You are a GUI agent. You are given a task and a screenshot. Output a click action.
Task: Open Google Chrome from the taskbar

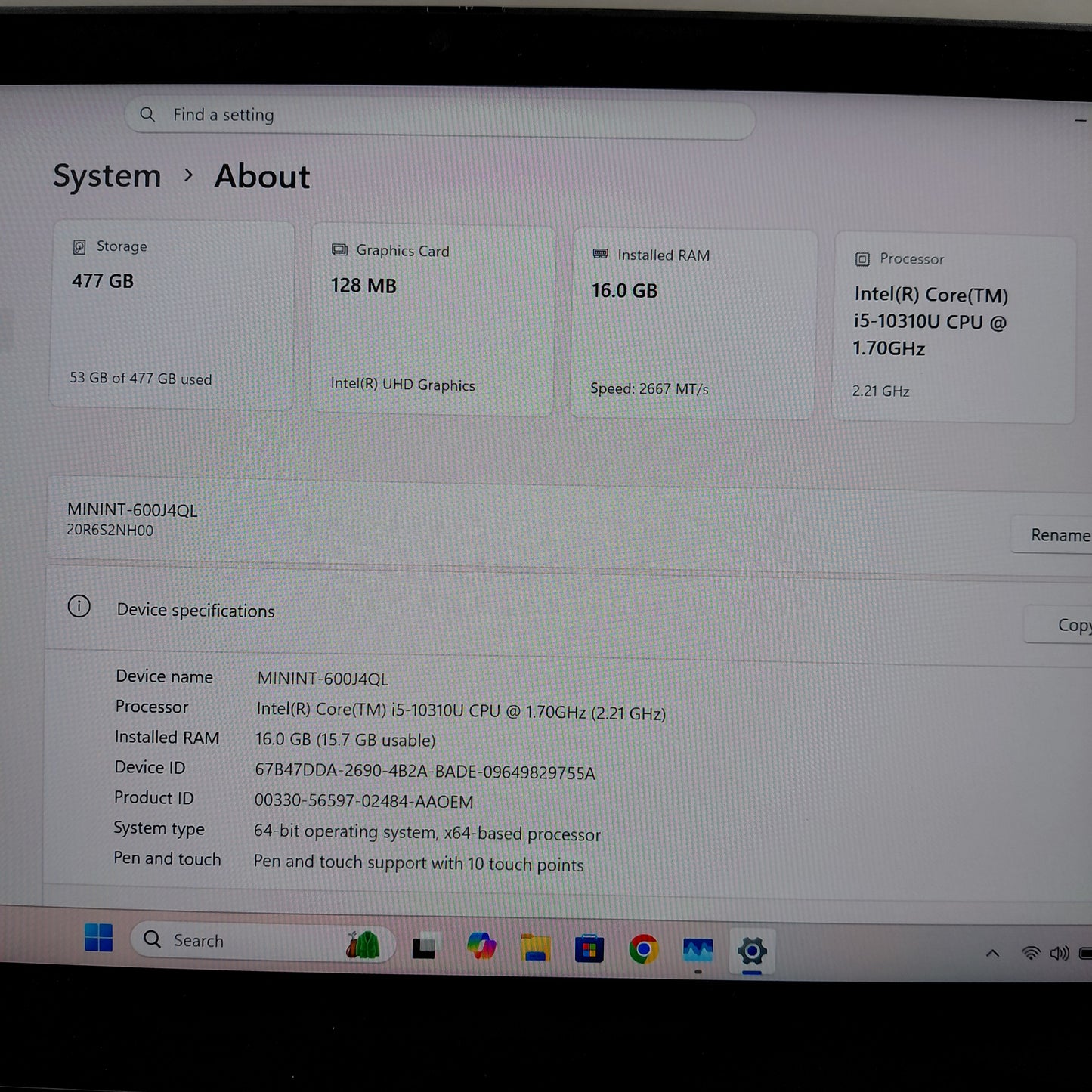click(643, 948)
